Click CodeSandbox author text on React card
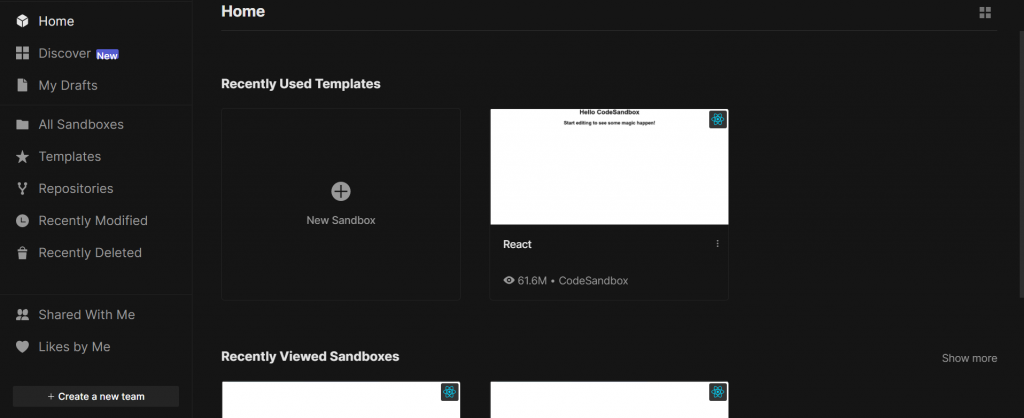This screenshot has width=1024, height=418. tap(594, 281)
